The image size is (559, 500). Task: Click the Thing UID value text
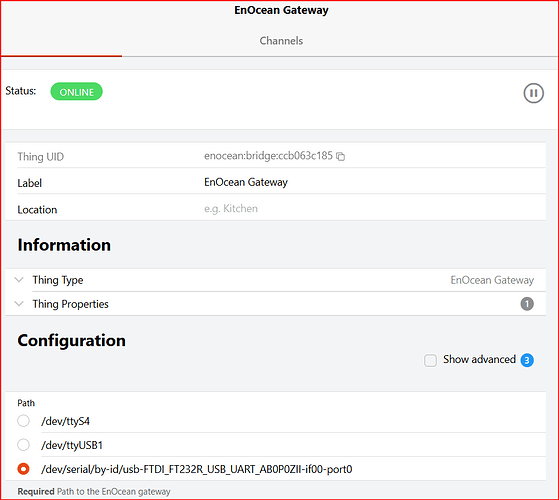(268, 156)
